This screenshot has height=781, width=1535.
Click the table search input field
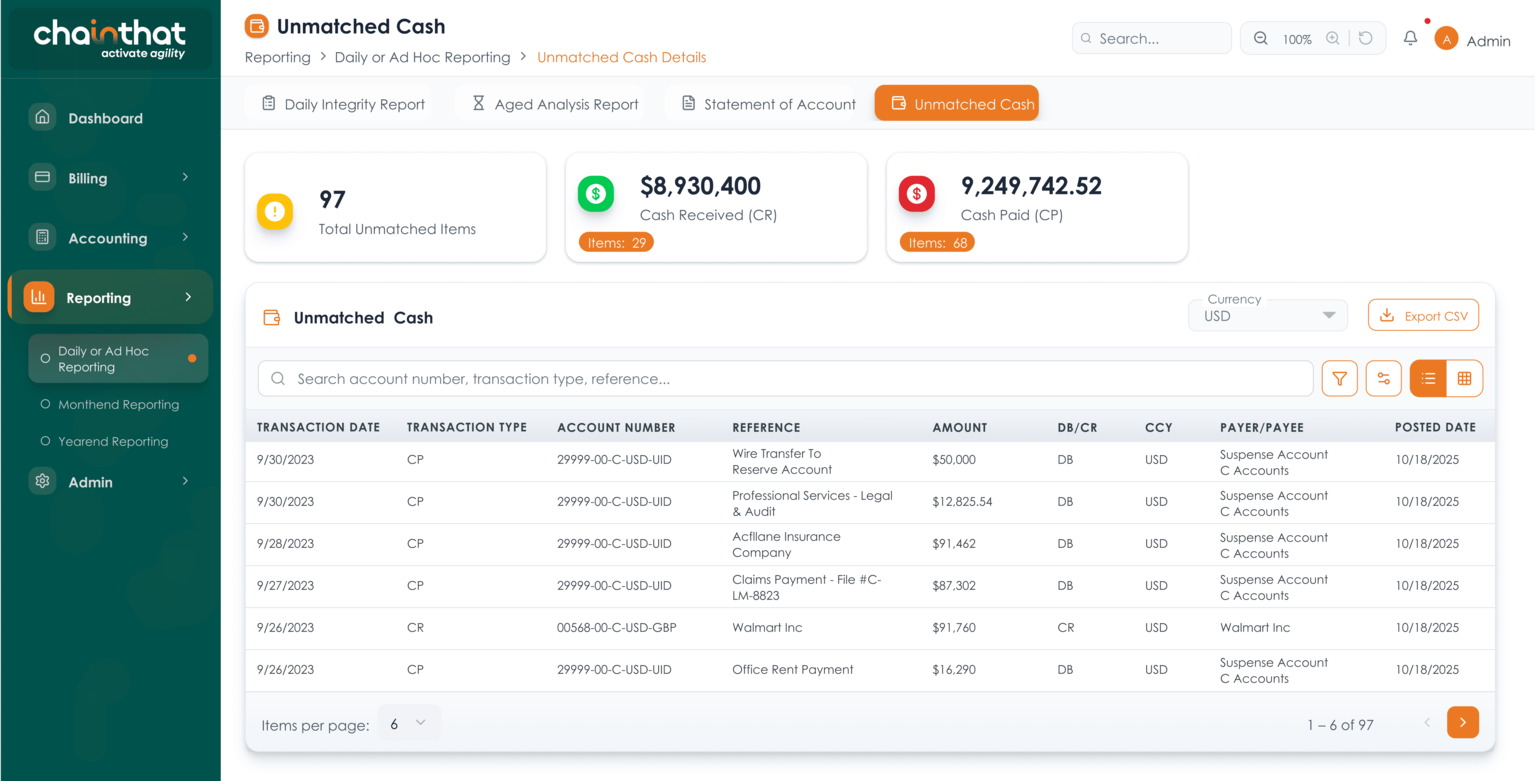[785, 379]
